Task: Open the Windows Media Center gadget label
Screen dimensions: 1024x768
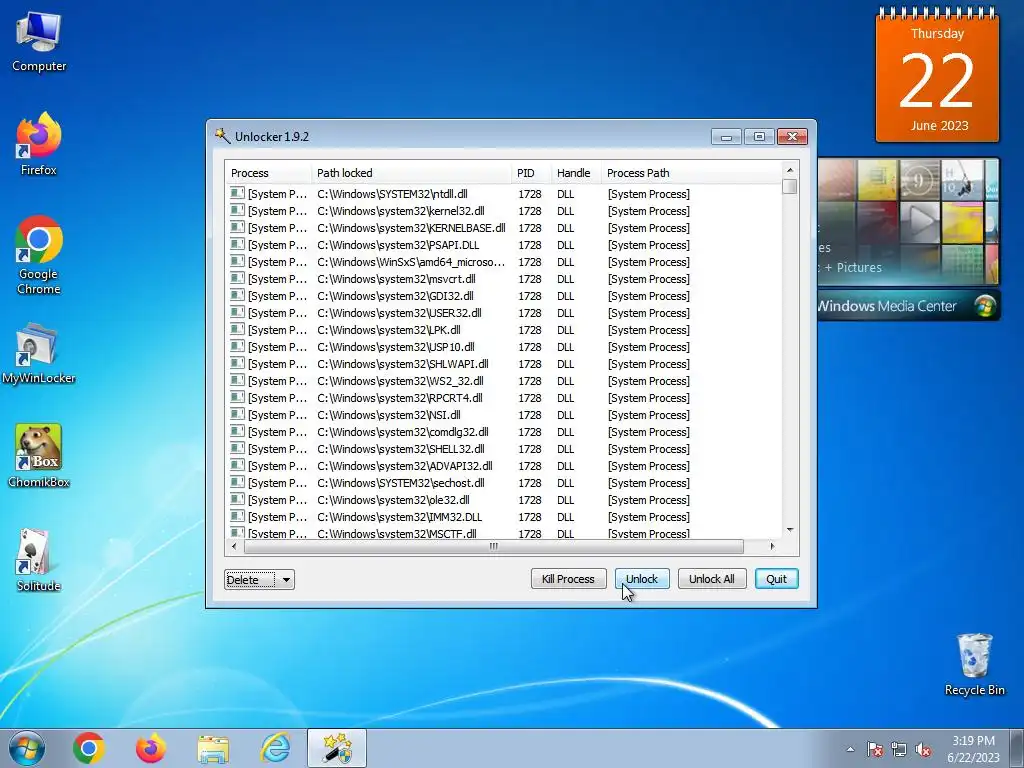Action: tap(887, 306)
